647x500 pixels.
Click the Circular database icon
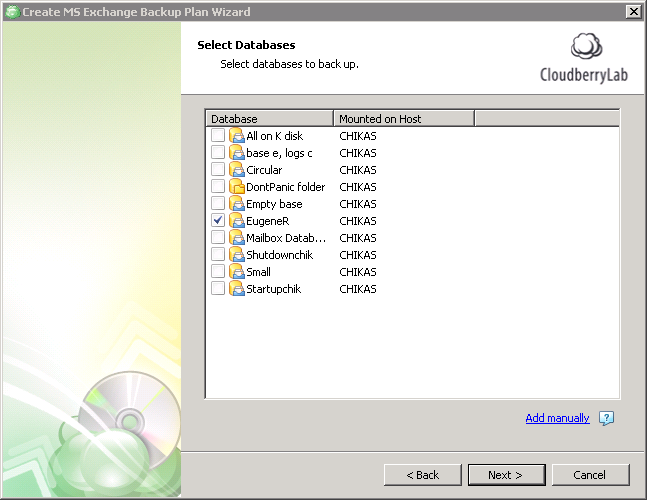(237, 170)
